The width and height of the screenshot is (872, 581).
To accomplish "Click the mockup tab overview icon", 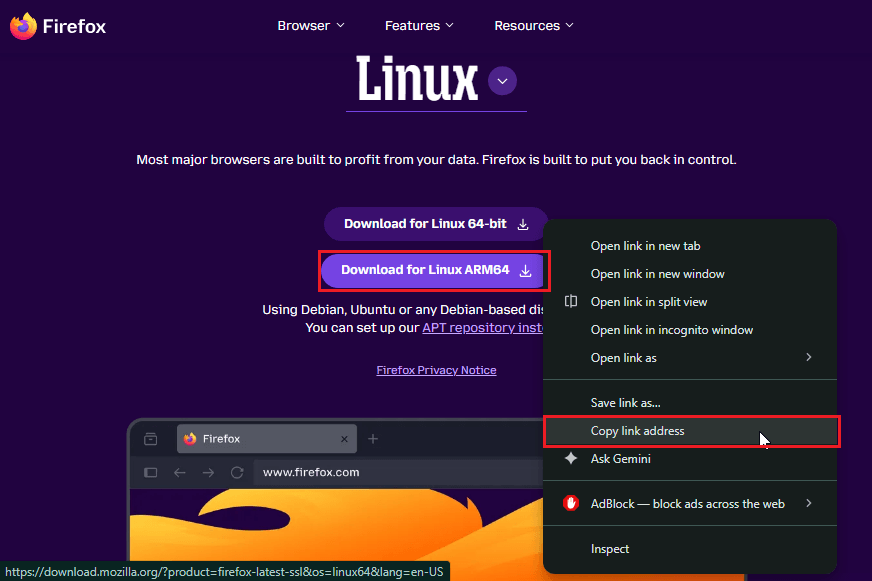I will click(151, 439).
